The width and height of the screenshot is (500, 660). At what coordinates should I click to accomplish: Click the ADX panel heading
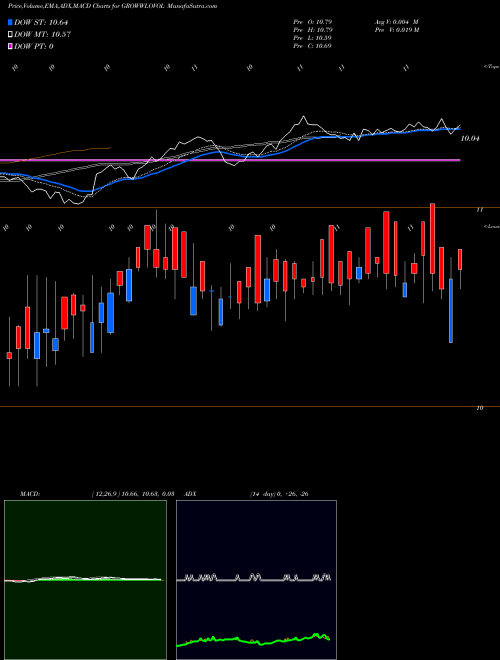coord(190,494)
